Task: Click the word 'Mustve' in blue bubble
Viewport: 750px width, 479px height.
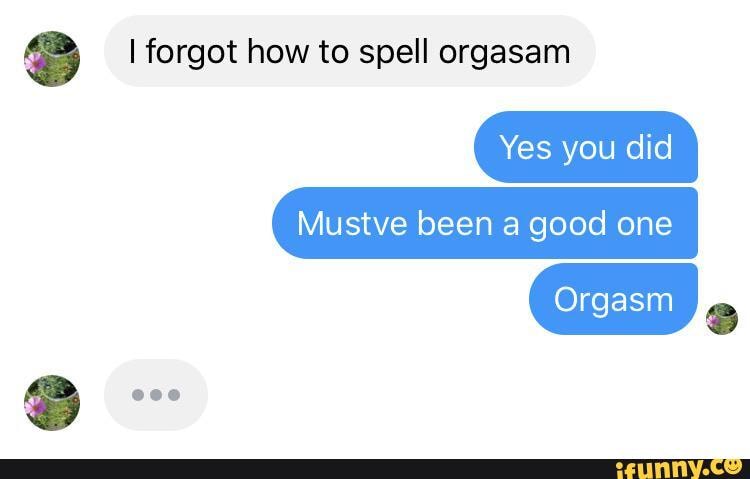Action: (353, 223)
